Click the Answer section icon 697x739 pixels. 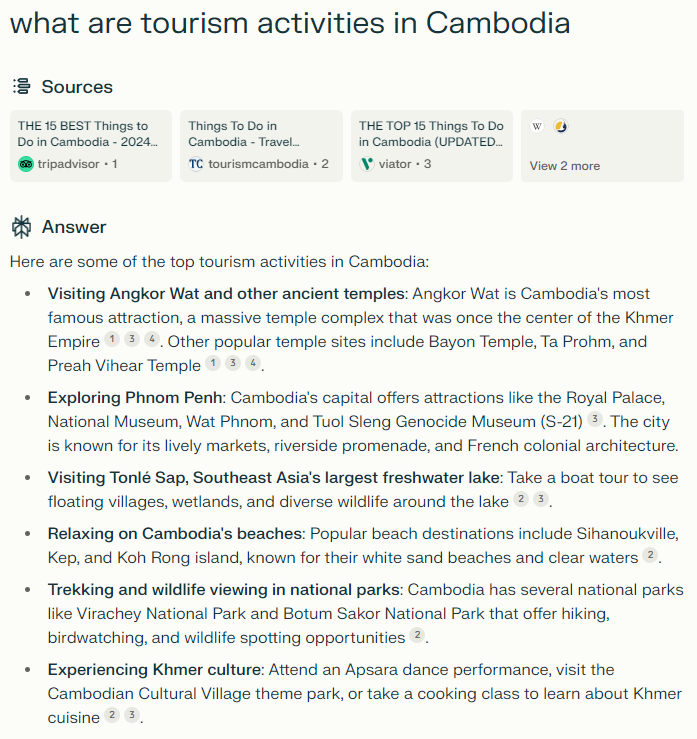[x=21, y=227]
